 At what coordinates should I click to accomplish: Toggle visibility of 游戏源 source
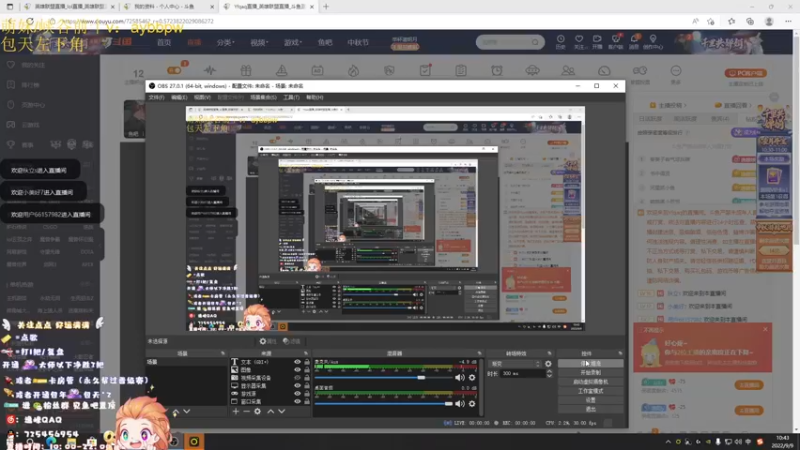pos(297,393)
